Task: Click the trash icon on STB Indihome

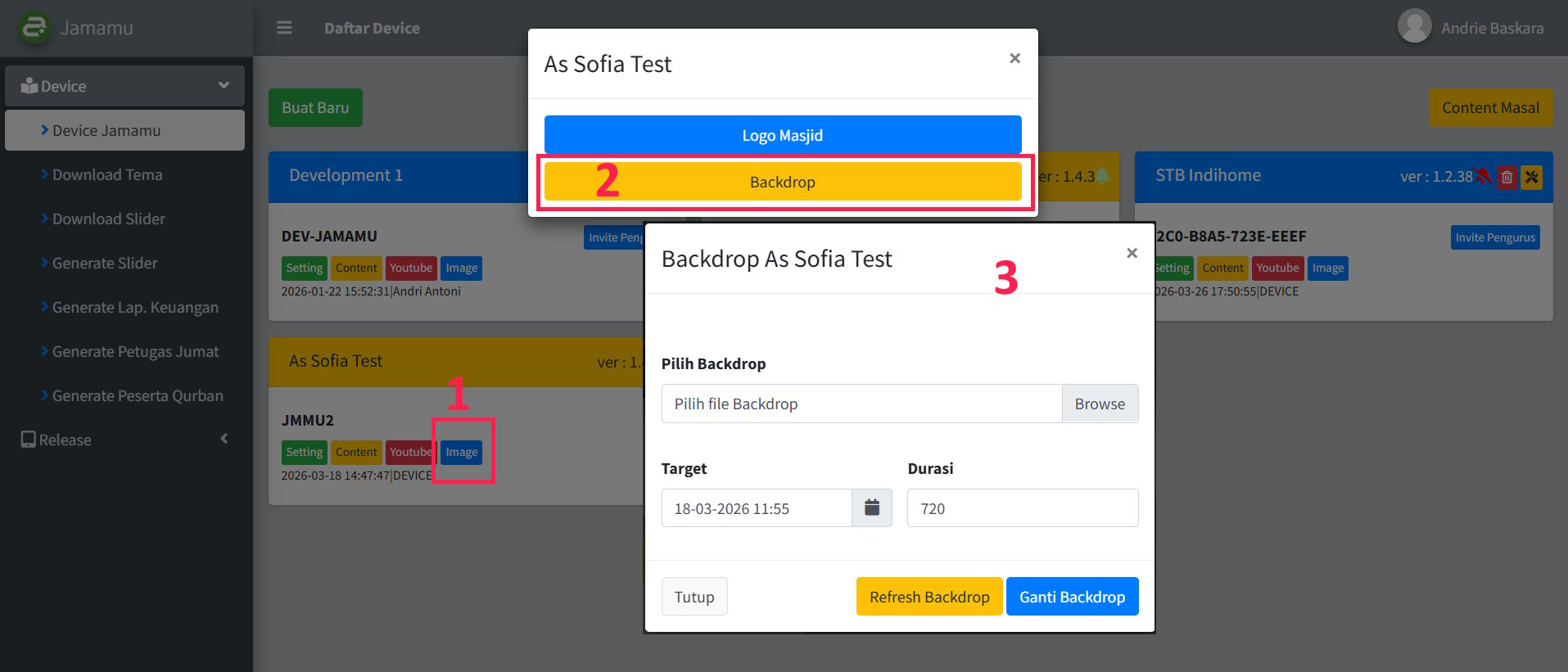Action: (1506, 177)
